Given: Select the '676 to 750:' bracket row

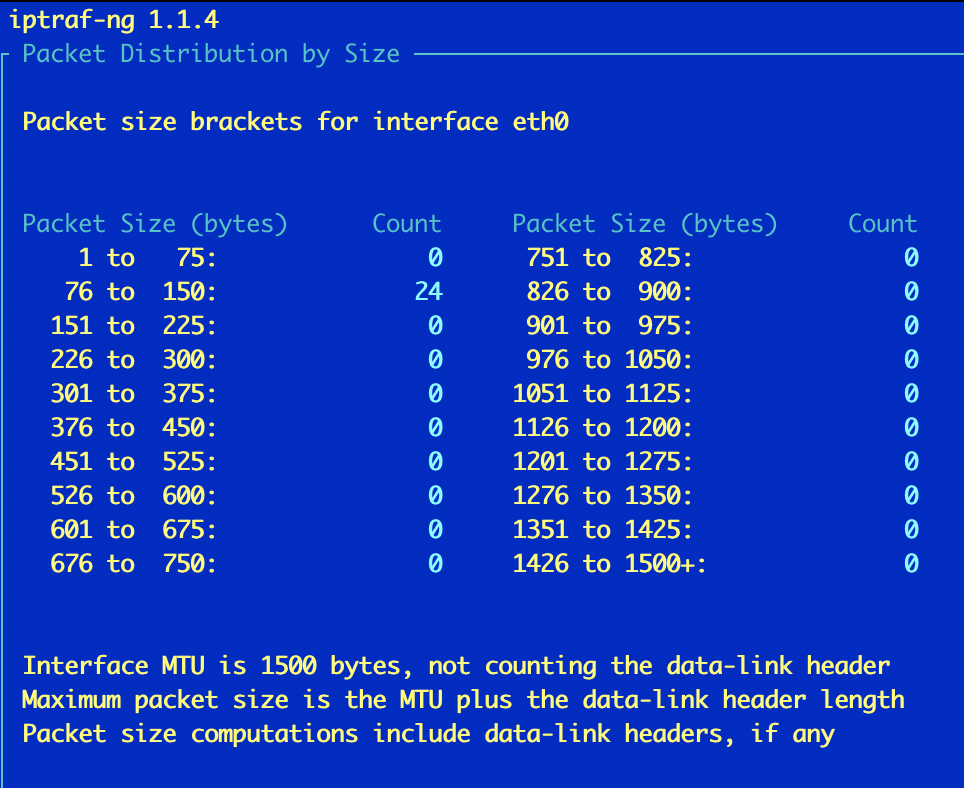Looking at the screenshot, I should 247,564.
